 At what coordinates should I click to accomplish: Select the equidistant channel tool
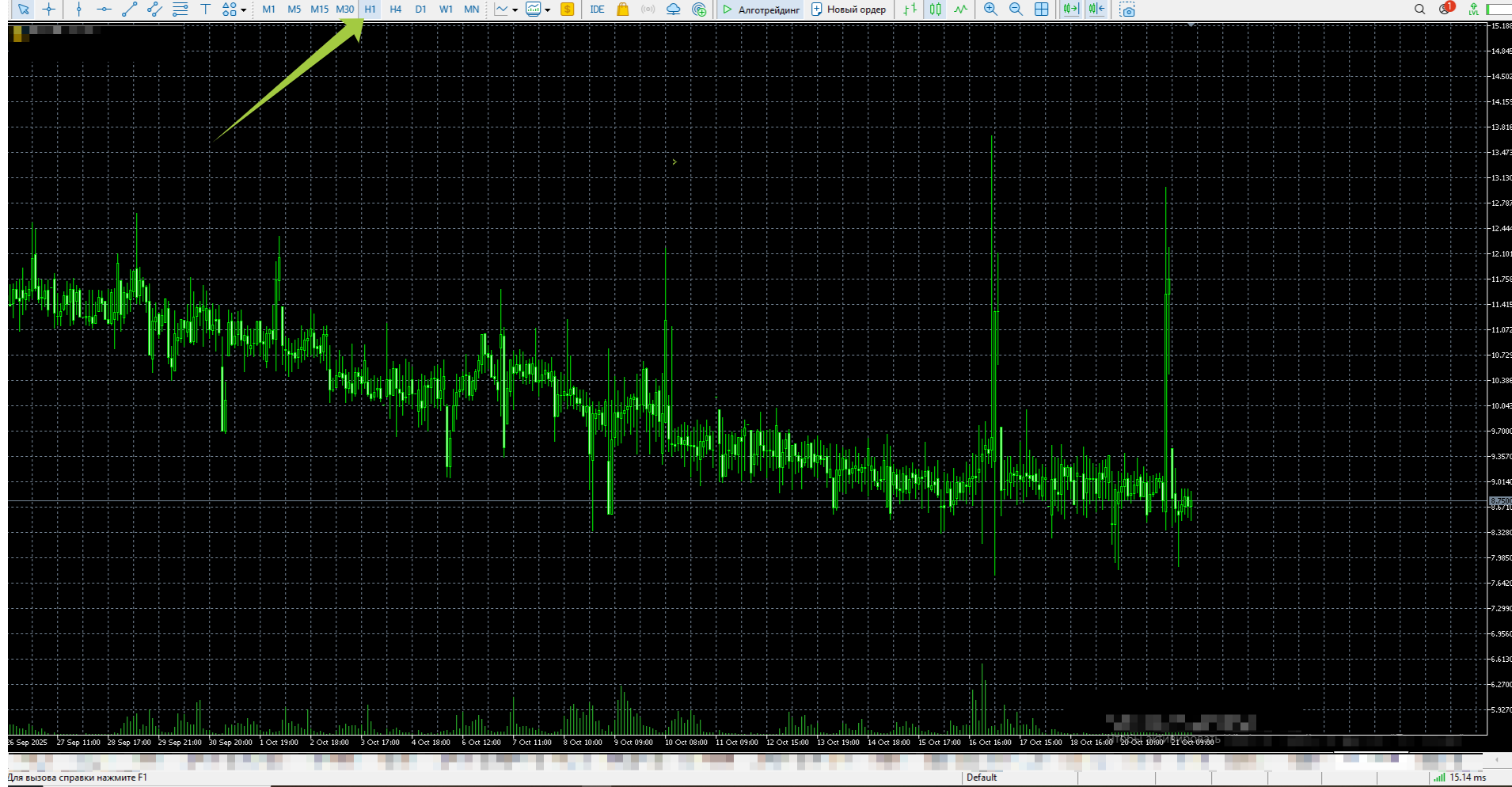(x=154, y=10)
